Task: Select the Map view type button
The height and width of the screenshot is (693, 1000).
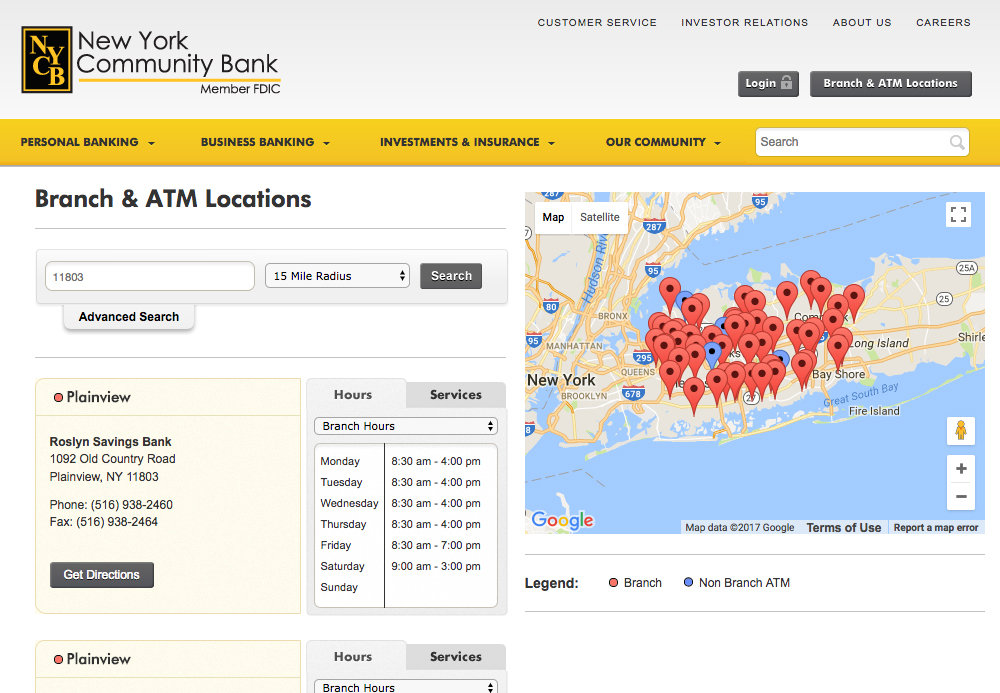Action: point(553,217)
